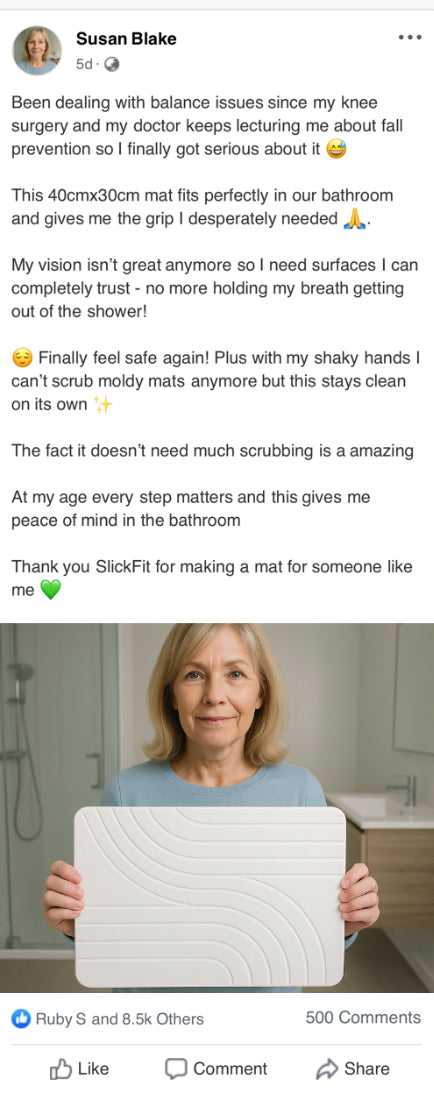The height and width of the screenshot is (1093, 434).
Task: Click the green heart emoji
Action: (51, 590)
